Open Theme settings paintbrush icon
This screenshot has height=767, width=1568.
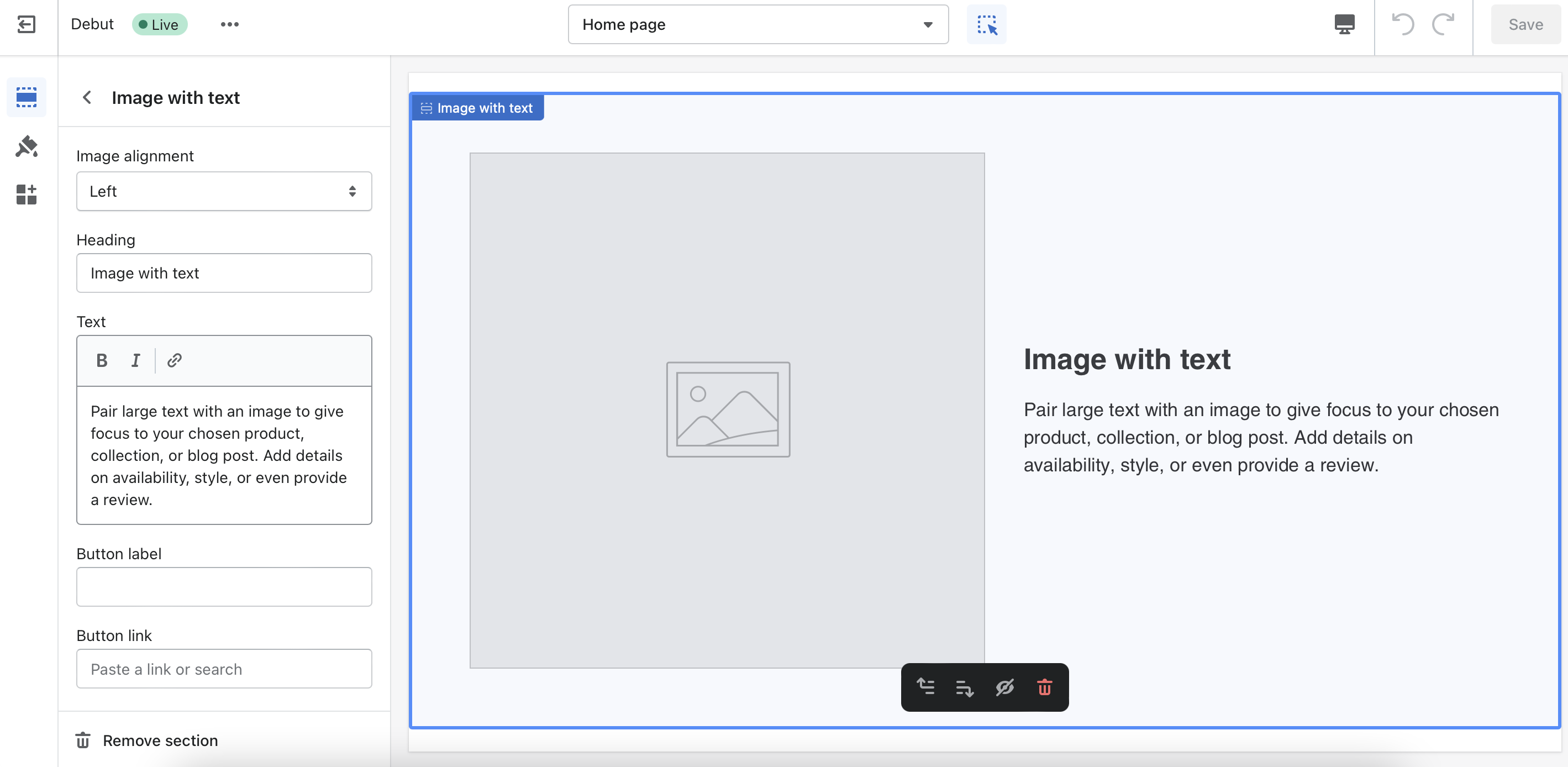click(x=26, y=146)
